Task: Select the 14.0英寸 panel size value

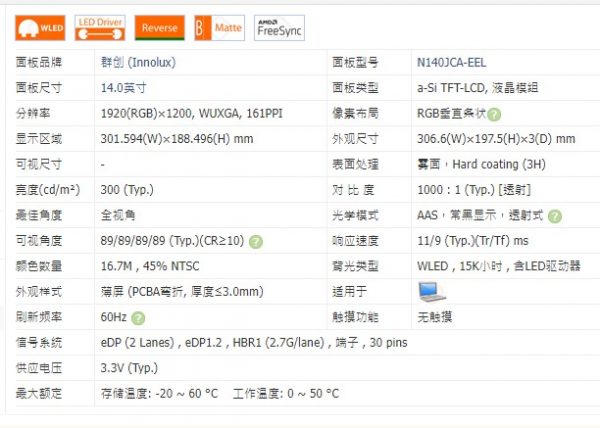Action: click(126, 87)
